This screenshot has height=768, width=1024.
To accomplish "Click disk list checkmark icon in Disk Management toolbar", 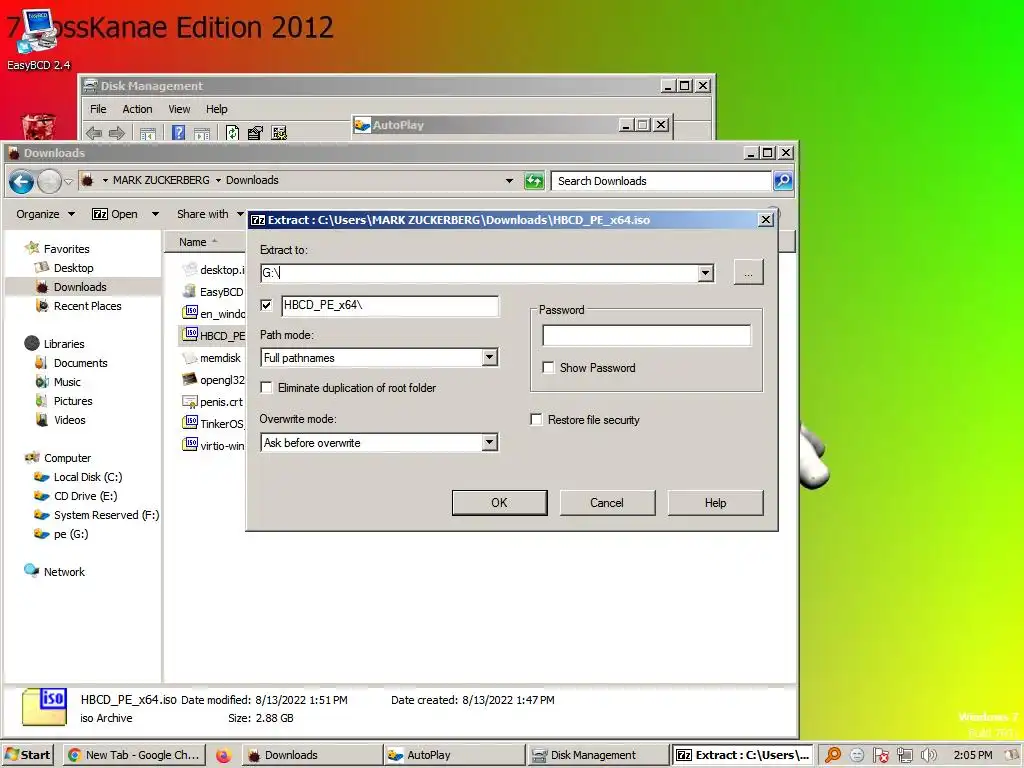I will [280, 133].
